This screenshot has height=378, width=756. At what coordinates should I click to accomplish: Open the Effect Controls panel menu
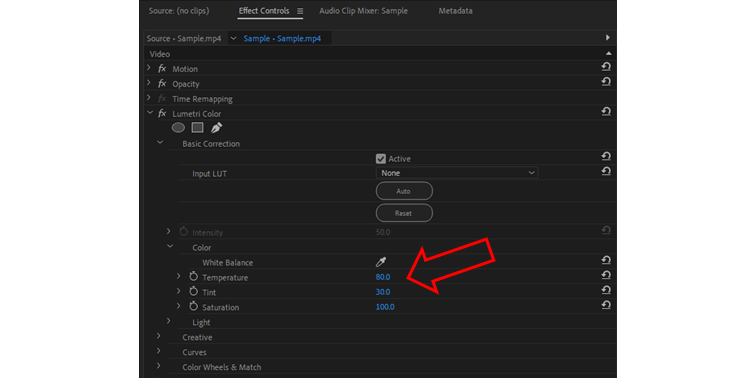click(300, 11)
